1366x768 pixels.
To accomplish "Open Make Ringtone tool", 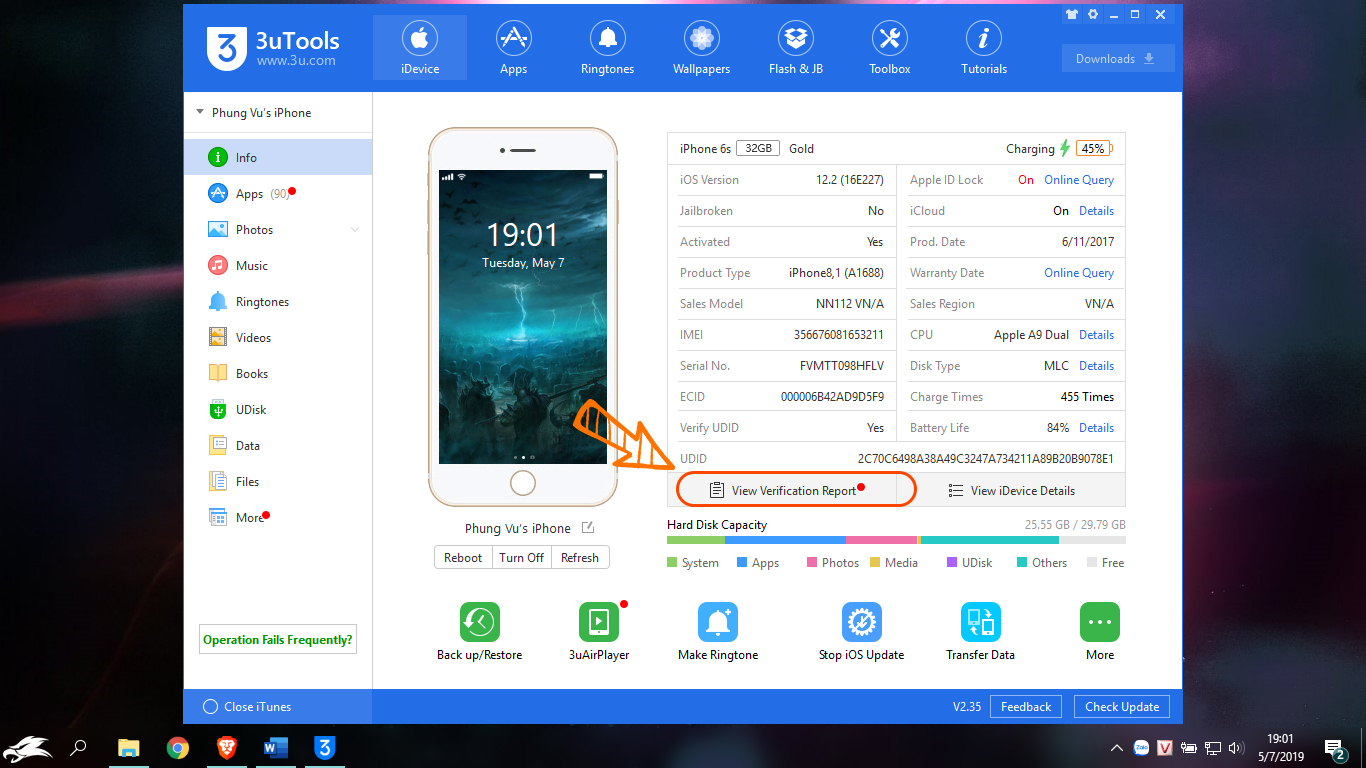I will [718, 632].
